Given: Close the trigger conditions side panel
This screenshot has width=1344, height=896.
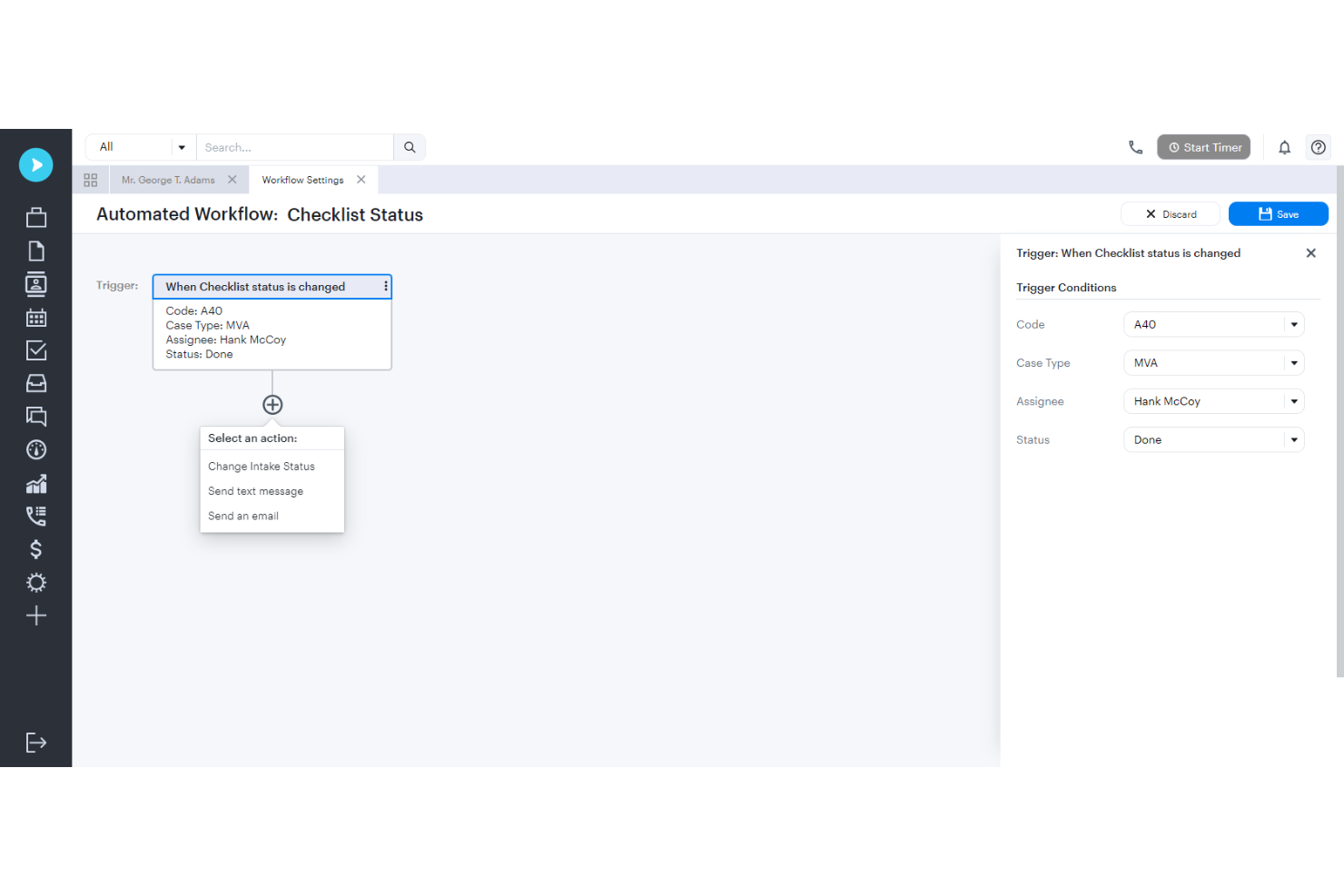Looking at the screenshot, I should point(1310,253).
